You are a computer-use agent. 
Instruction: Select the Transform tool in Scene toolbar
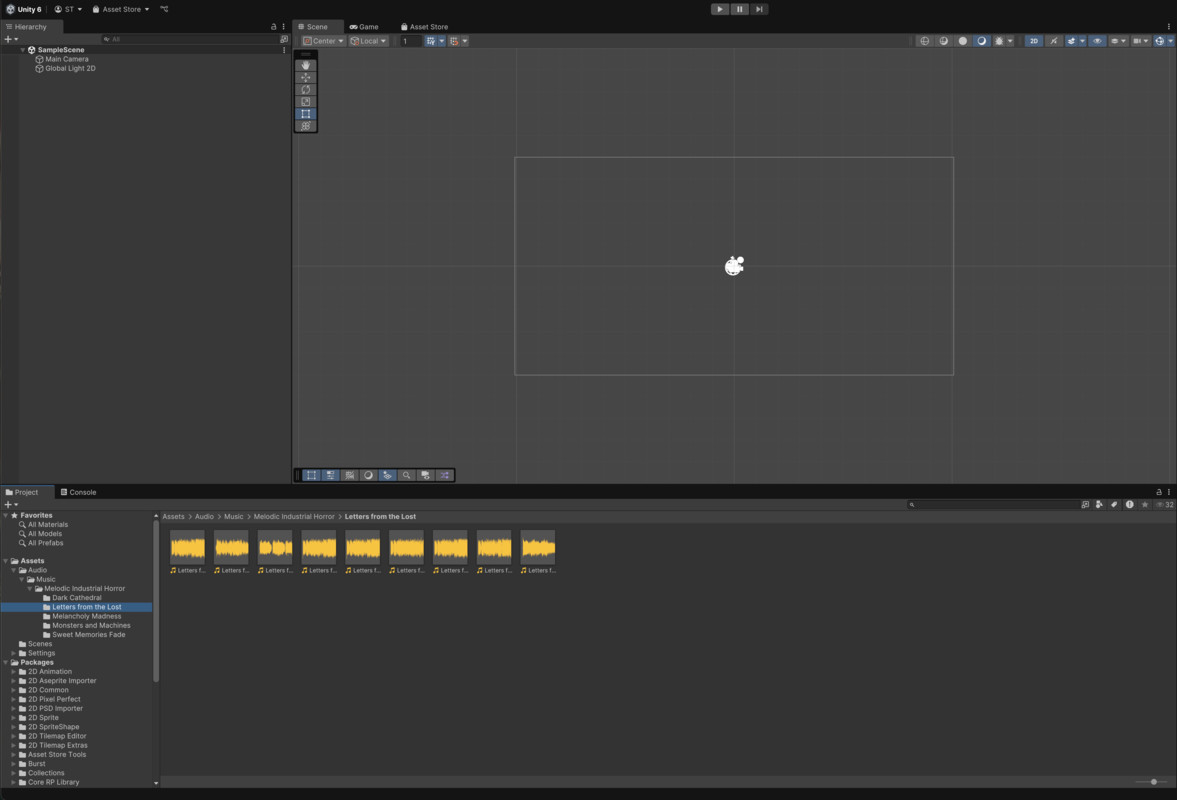306,126
